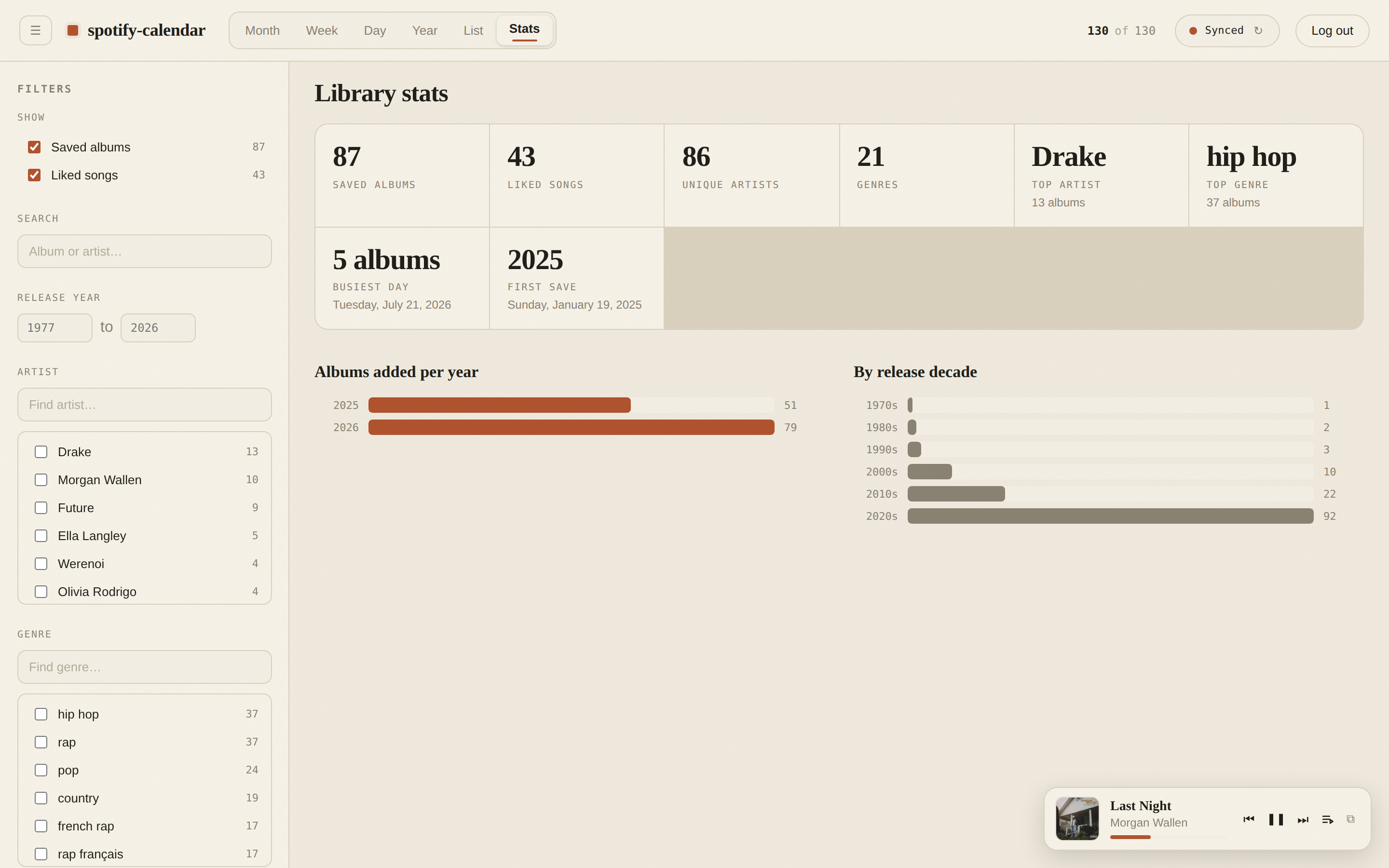Select the Ella Langley artist checkbox
This screenshot has height=868, width=1389.
41,536
